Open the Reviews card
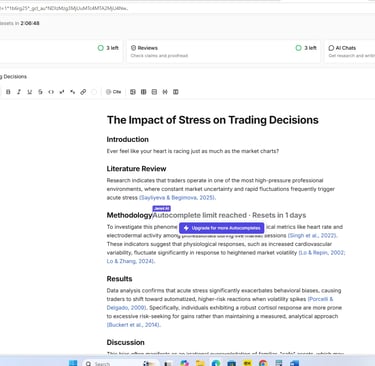This screenshot has height=366, width=375. point(223,51)
